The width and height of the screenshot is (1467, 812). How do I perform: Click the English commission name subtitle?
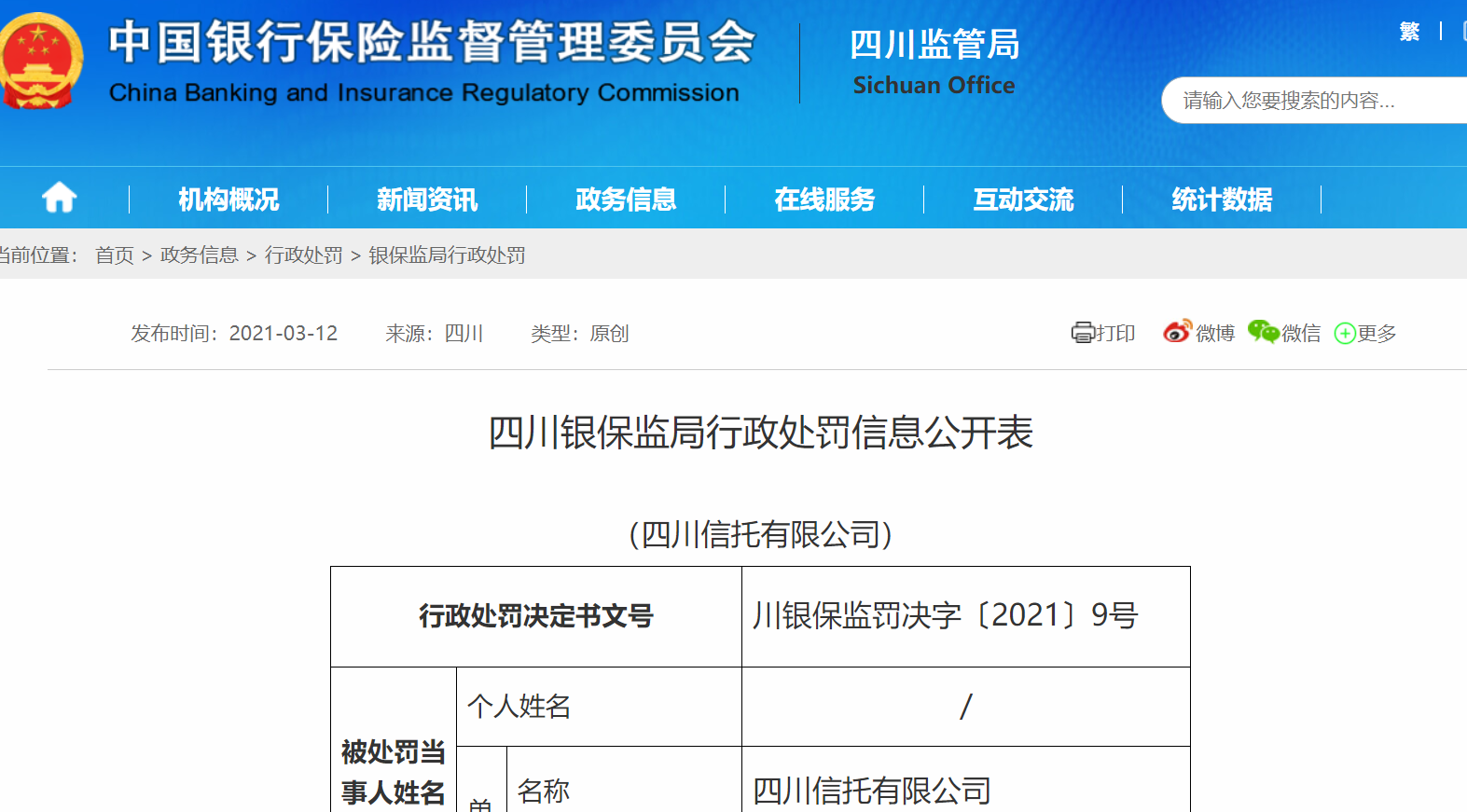click(424, 93)
